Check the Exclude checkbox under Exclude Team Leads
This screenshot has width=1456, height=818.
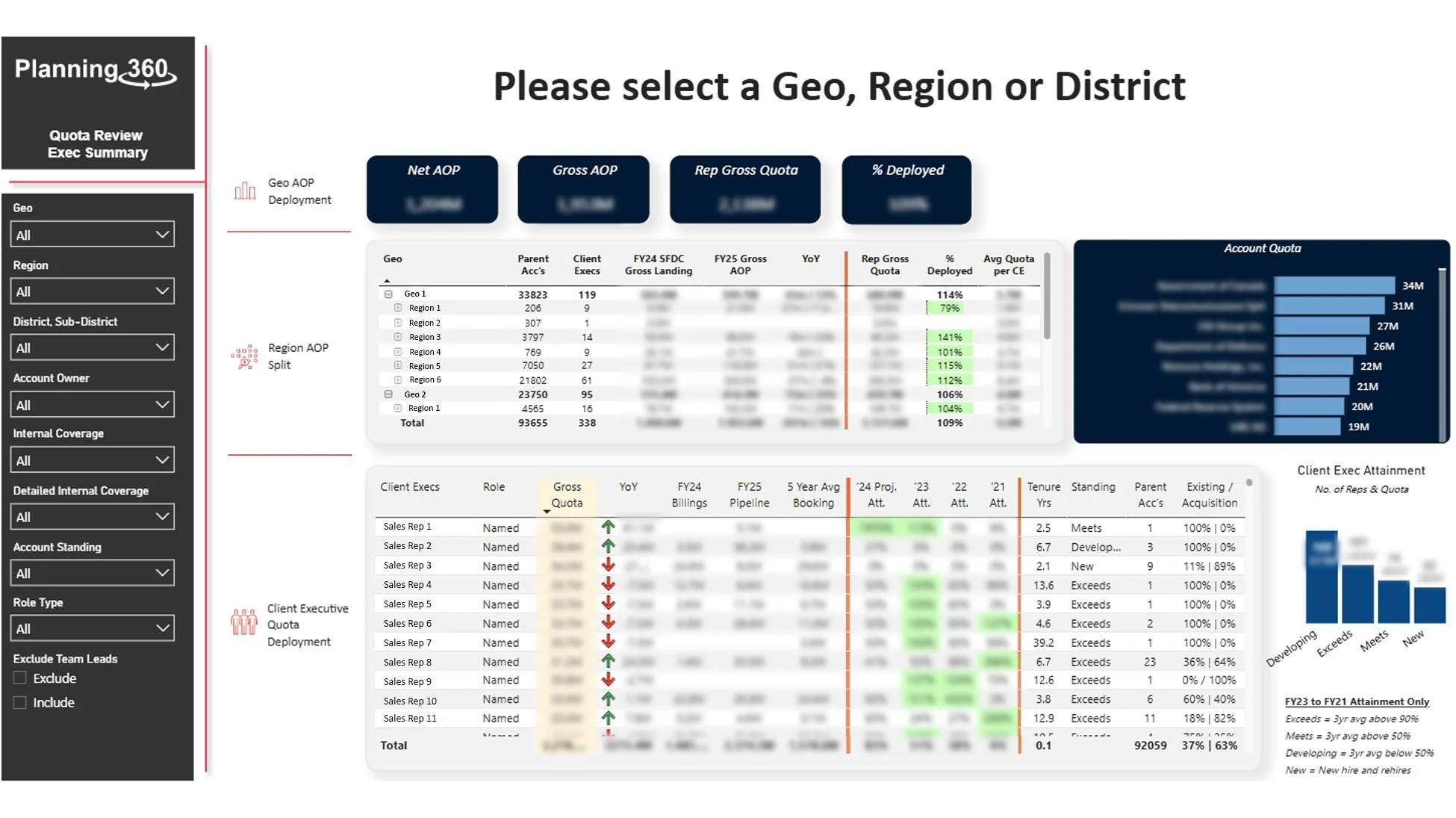[19, 678]
